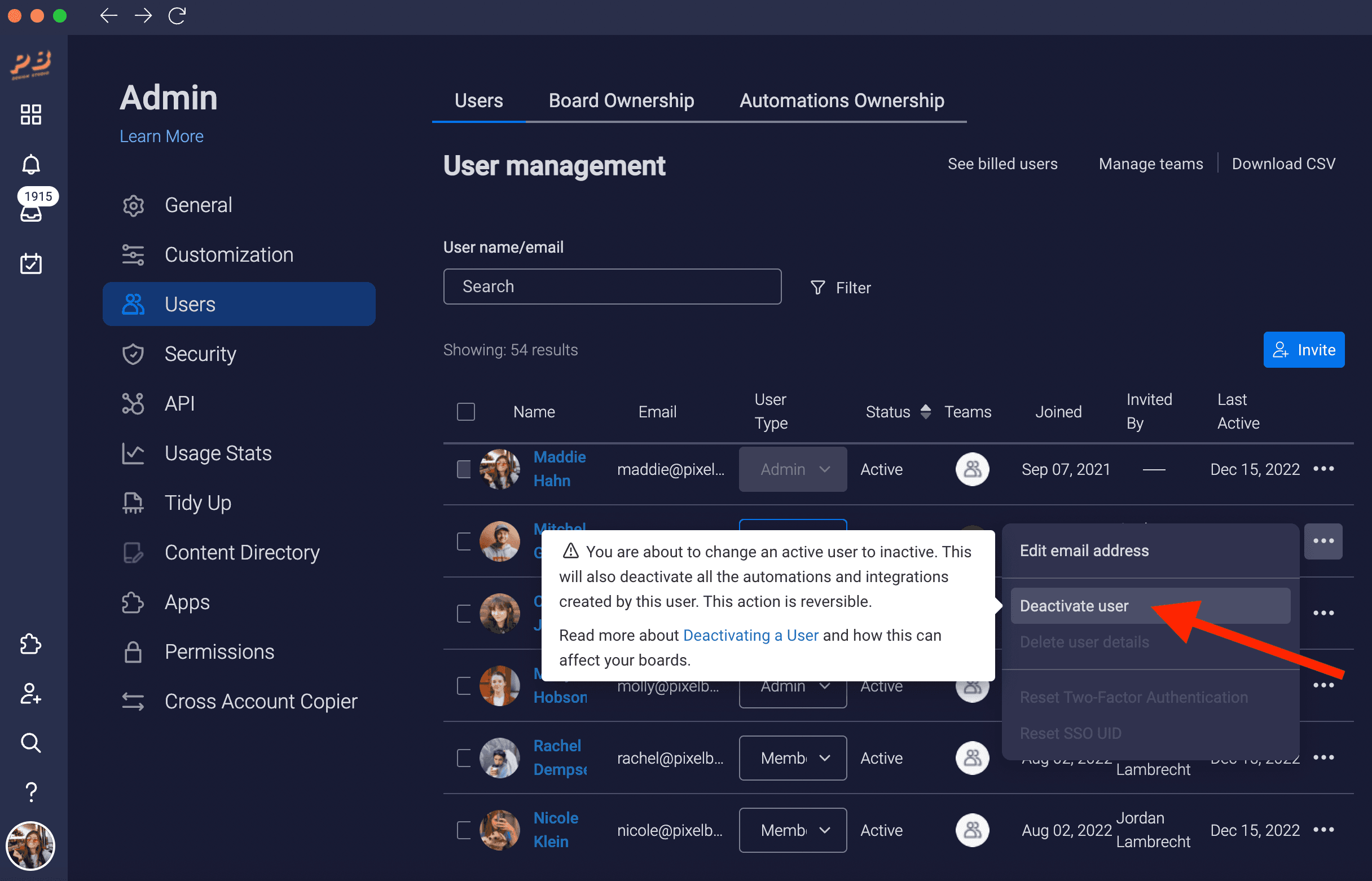Open the inbox with 1915 badge
Screen dimensions: 1372x881
tap(31, 213)
